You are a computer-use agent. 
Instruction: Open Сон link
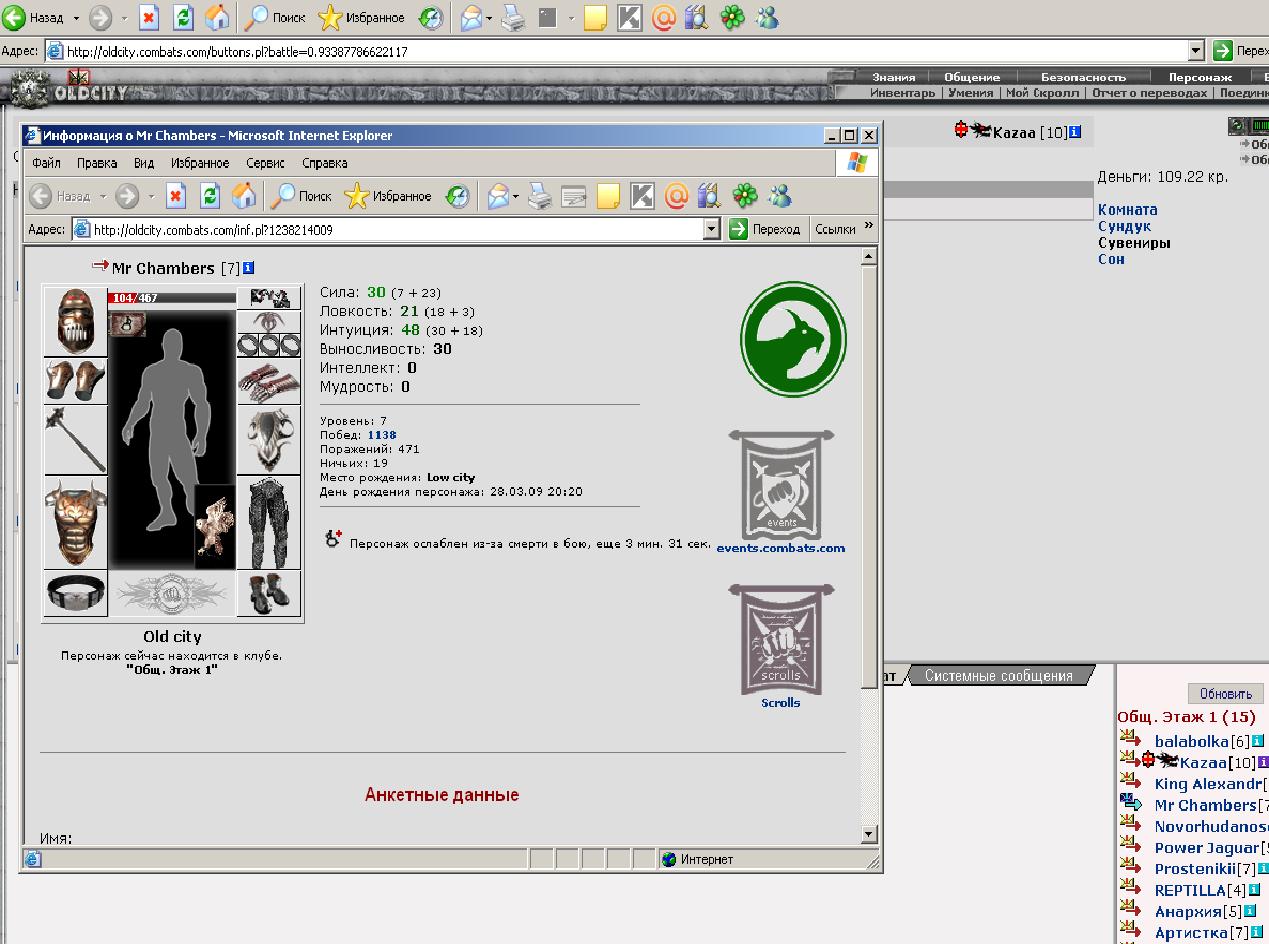[x=1111, y=258]
